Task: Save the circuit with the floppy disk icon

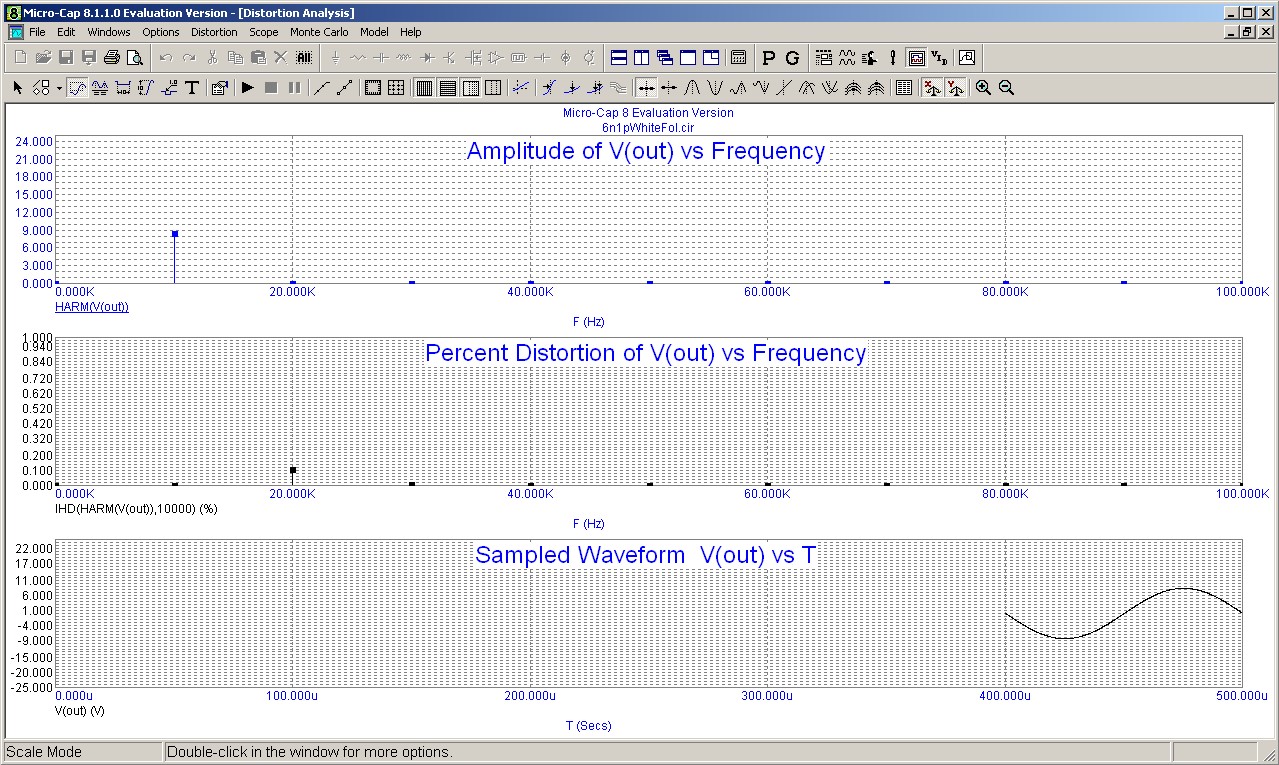Action: [66, 57]
